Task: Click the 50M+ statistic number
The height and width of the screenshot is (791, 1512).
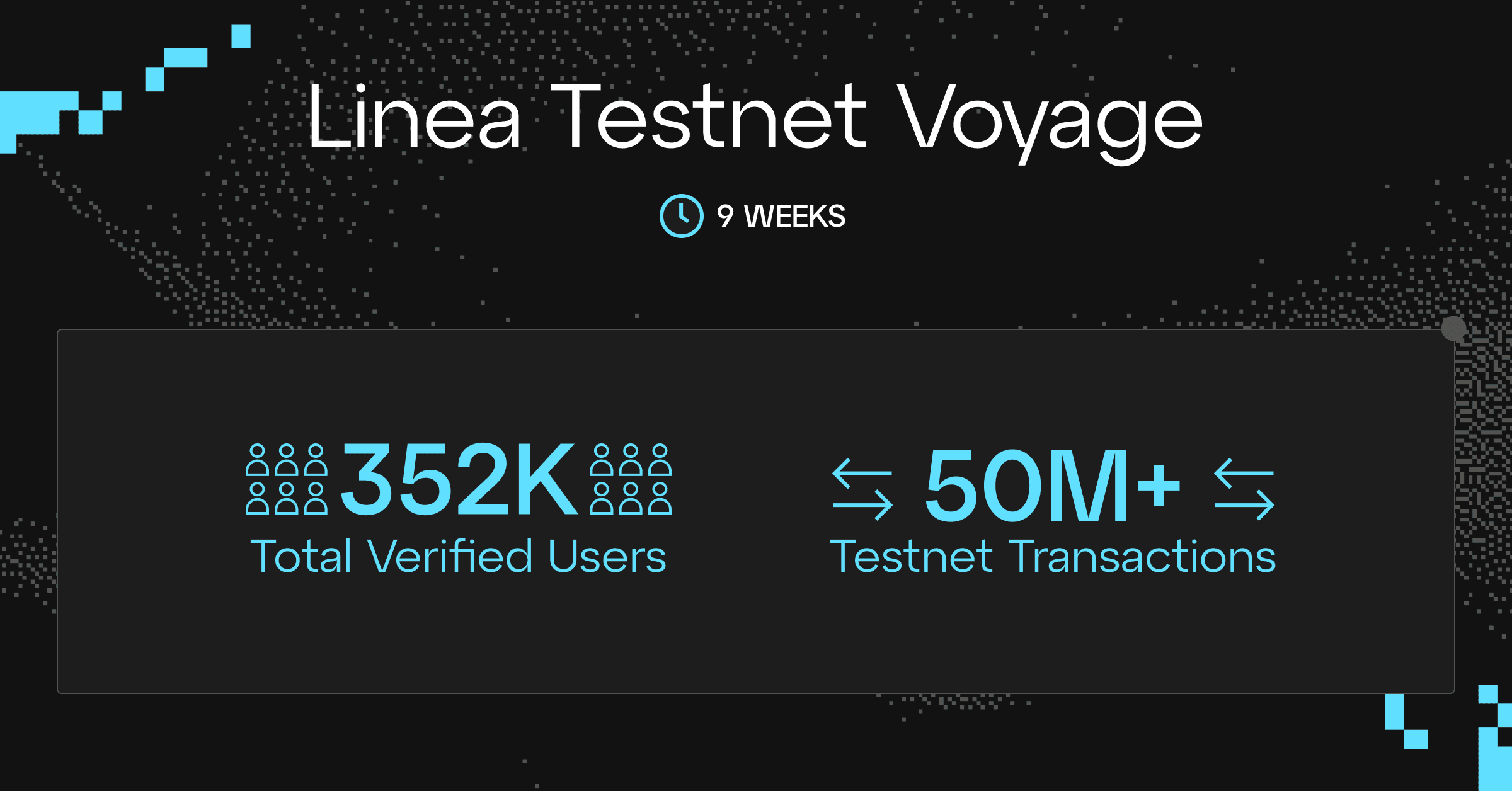Action: [x=1052, y=486]
